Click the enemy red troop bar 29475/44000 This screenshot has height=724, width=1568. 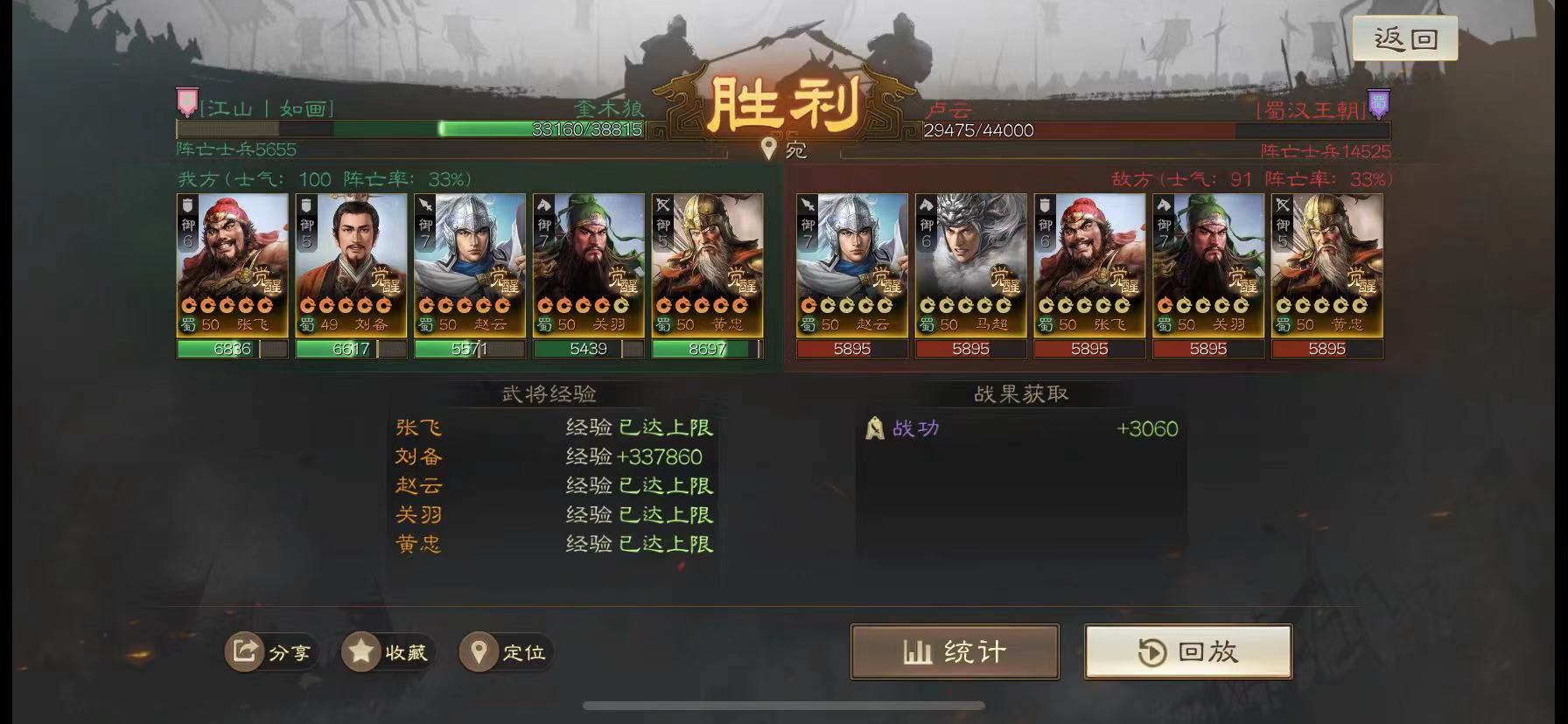coord(1156,130)
